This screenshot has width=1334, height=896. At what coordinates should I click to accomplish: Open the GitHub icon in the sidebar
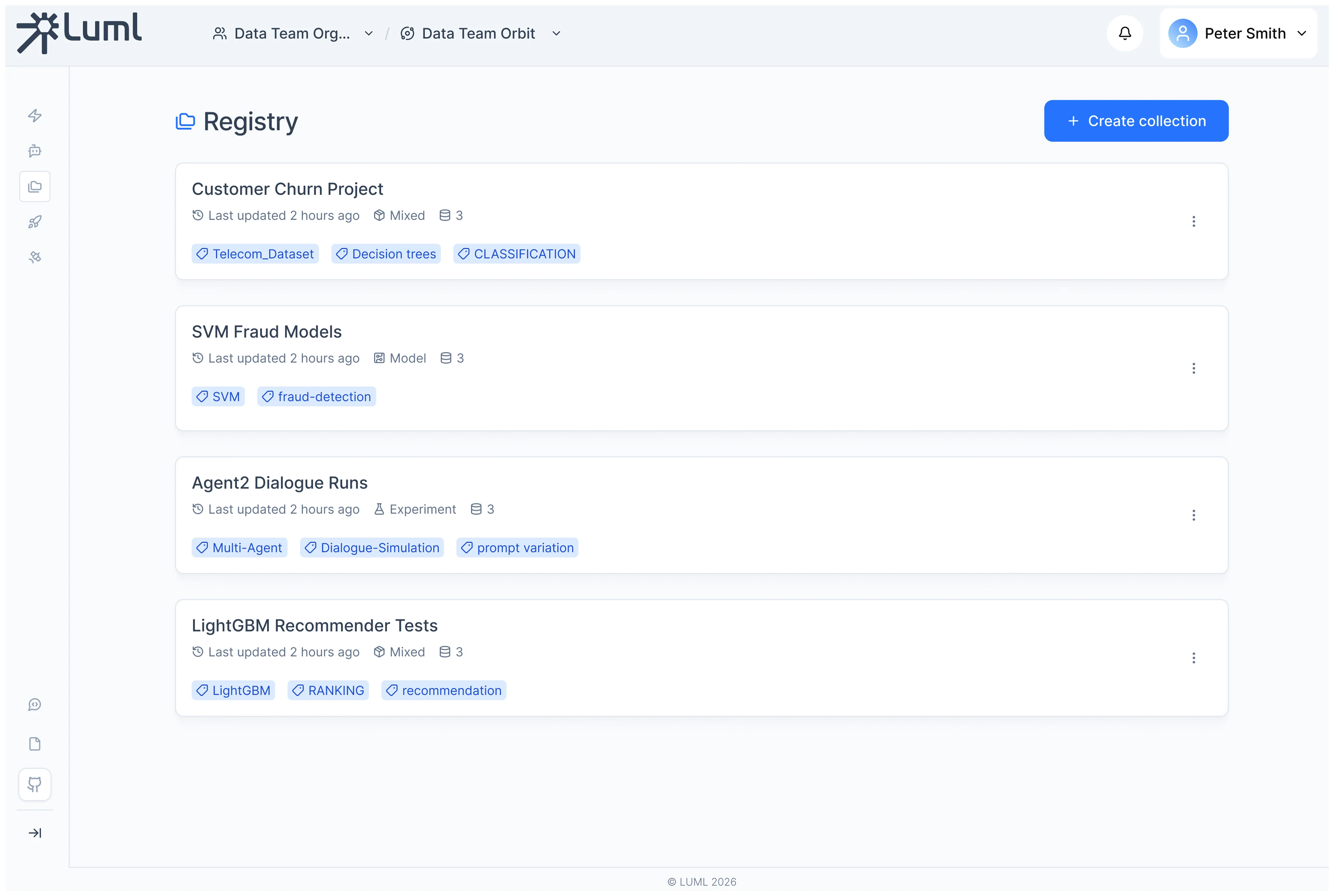pos(35,784)
